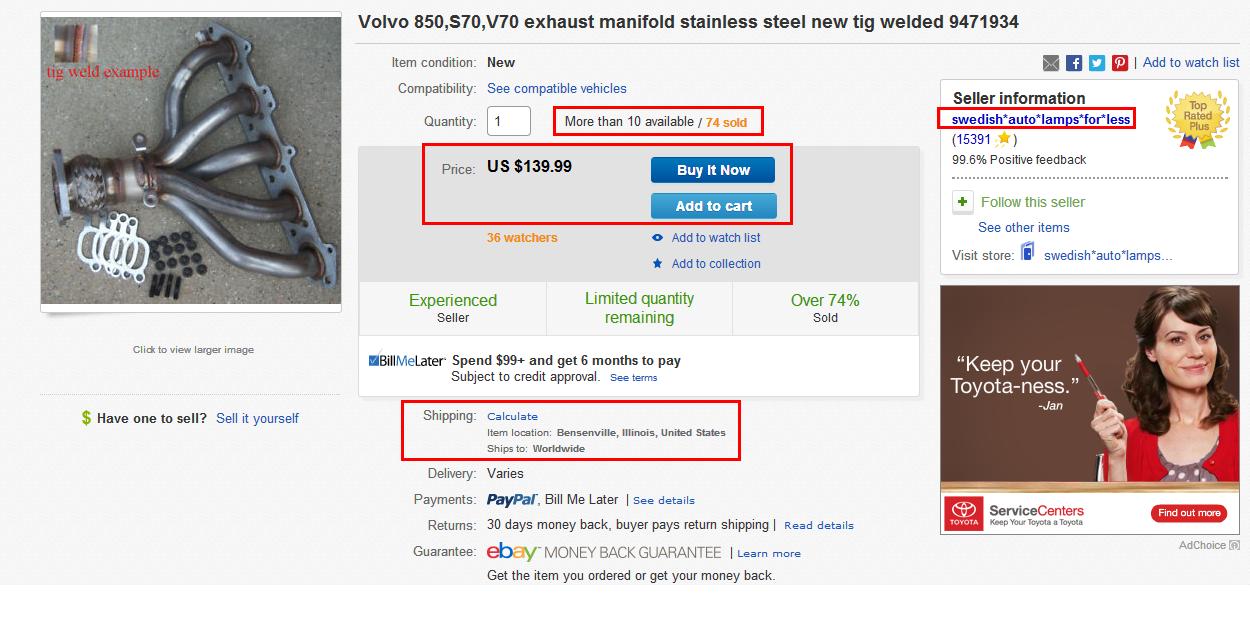This screenshot has height=626, width=1250.
Task: Click the green follow seller plus icon
Action: point(962,202)
